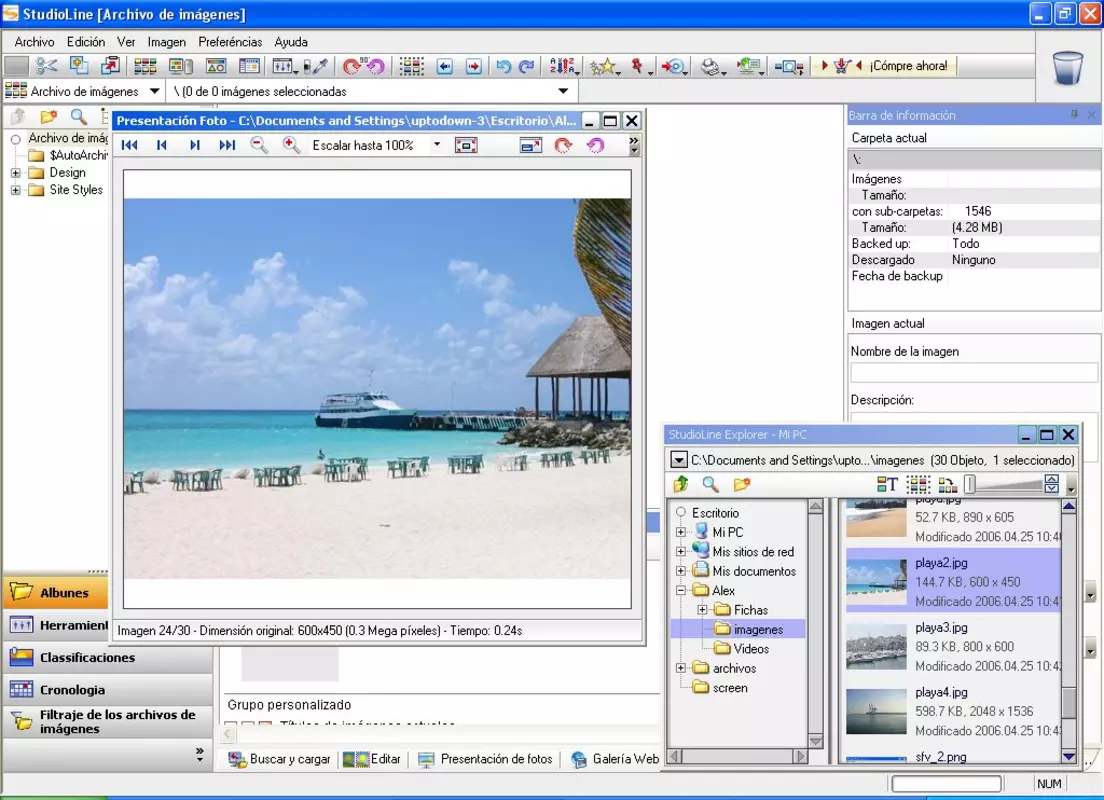Rotate counterclockwise in Presentación Foto toolbar
This screenshot has width=1104, height=800.
(596, 145)
